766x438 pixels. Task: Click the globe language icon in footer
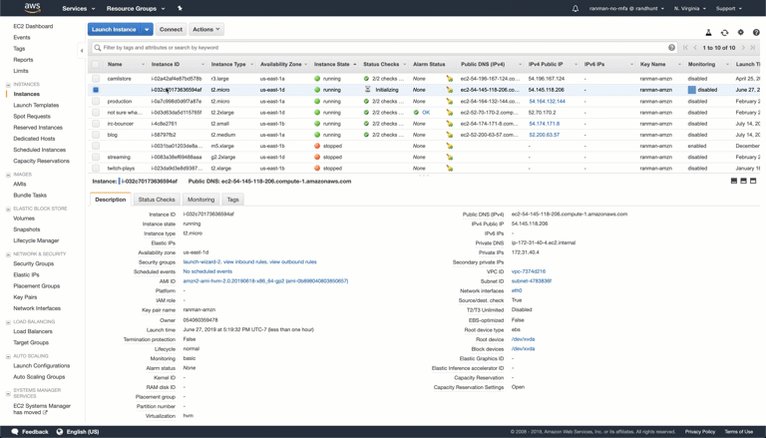point(60,432)
